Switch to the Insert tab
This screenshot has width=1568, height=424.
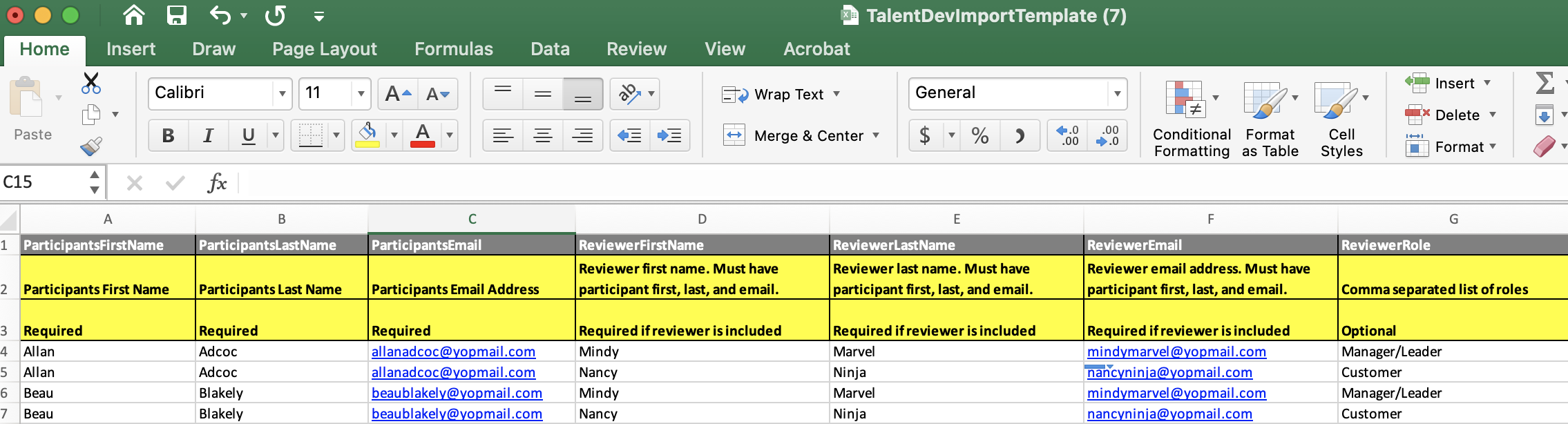point(131,49)
